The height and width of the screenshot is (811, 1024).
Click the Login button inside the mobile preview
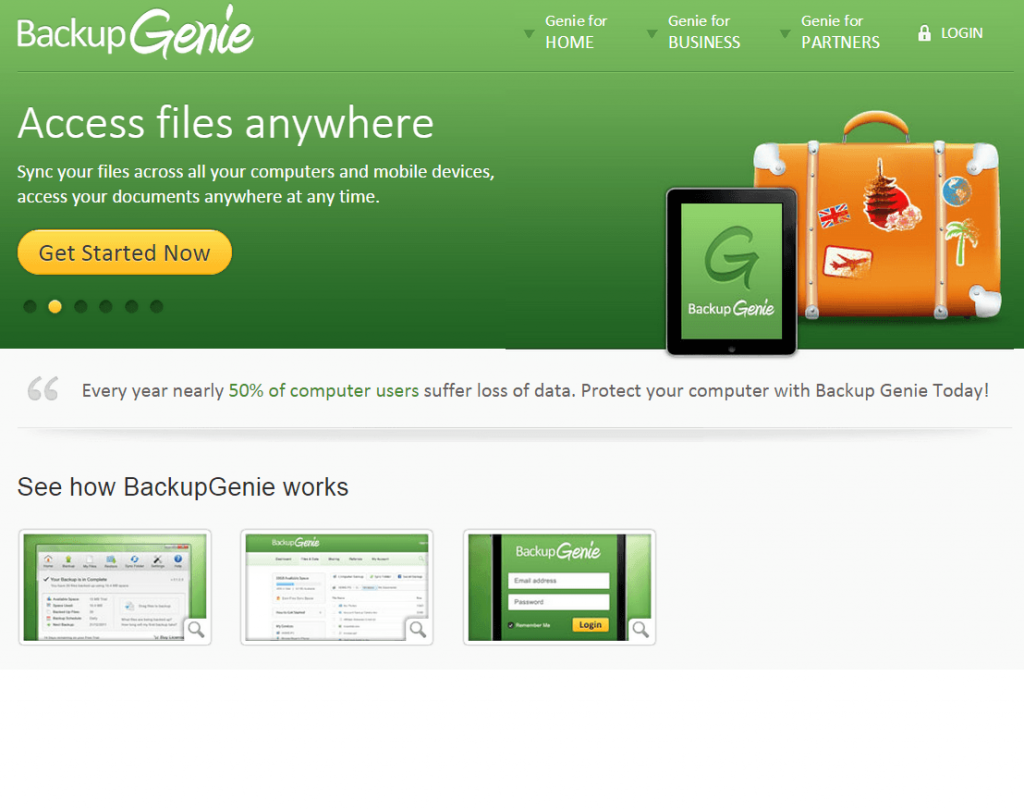pos(590,624)
